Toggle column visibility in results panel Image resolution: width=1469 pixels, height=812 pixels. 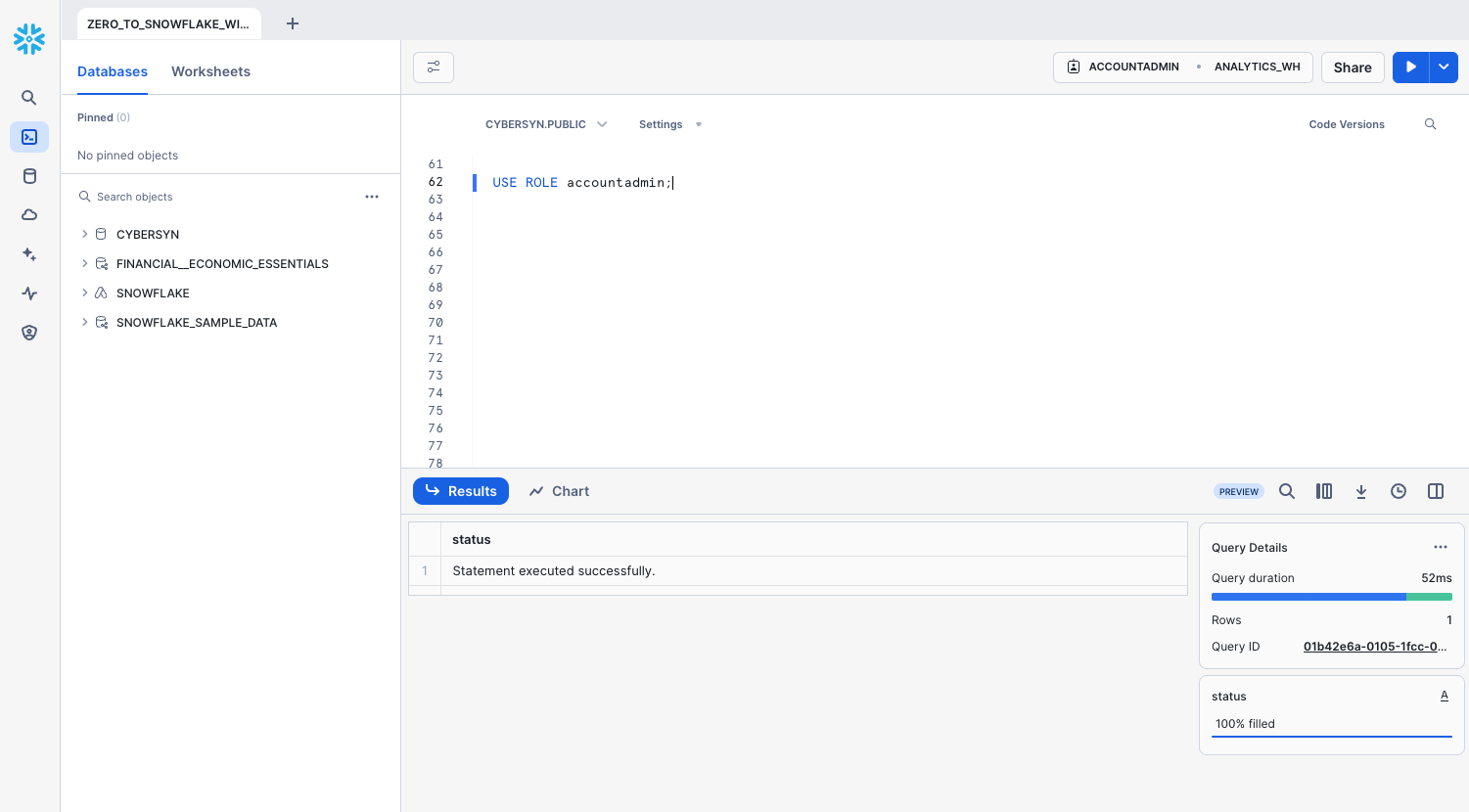click(1324, 491)
